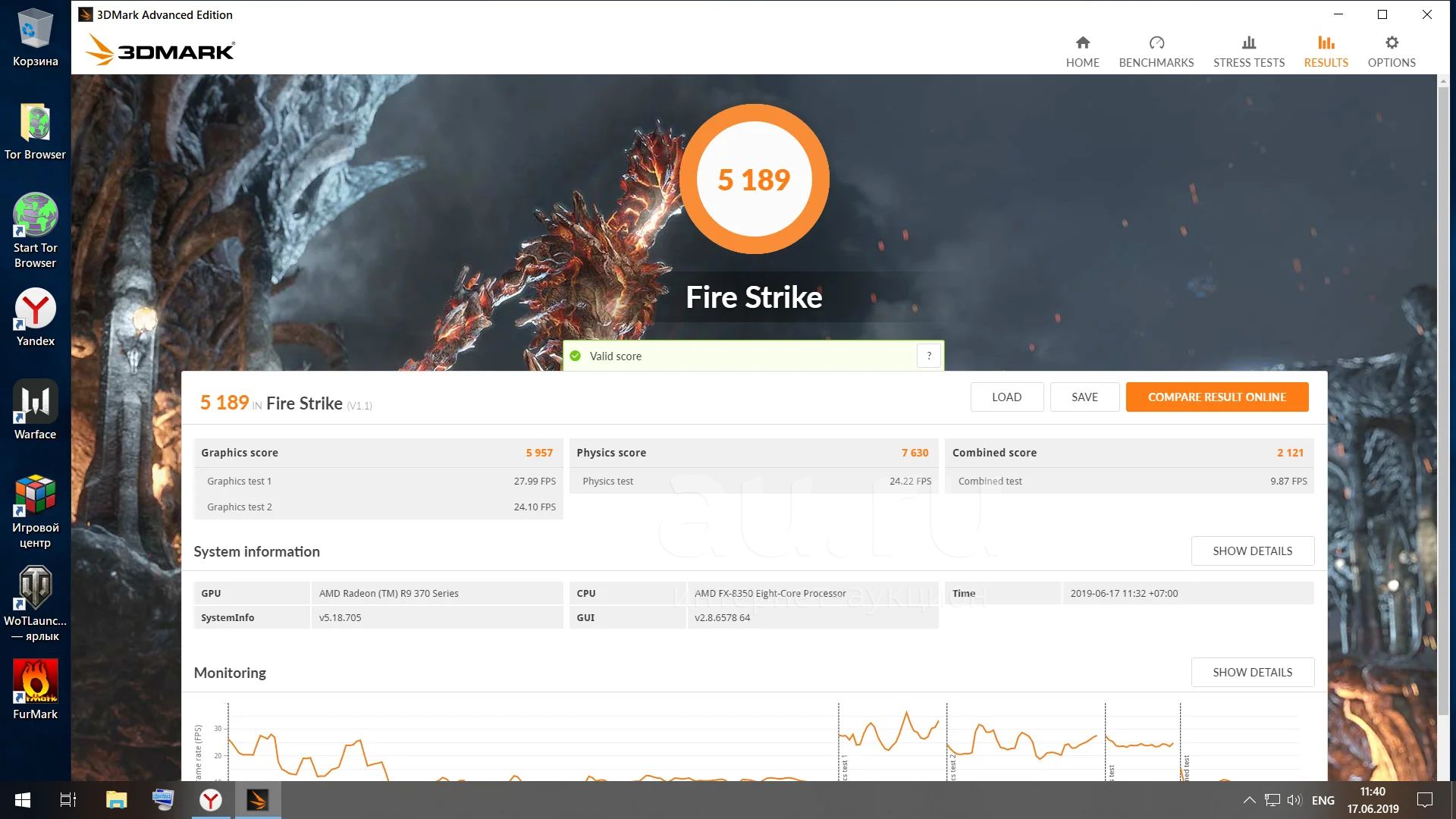The height and width of the screenshot is (819, 1456).
Task: Click the vertical scrollbar of the results
Action: pyautogui.click(x=1443, y=402)
